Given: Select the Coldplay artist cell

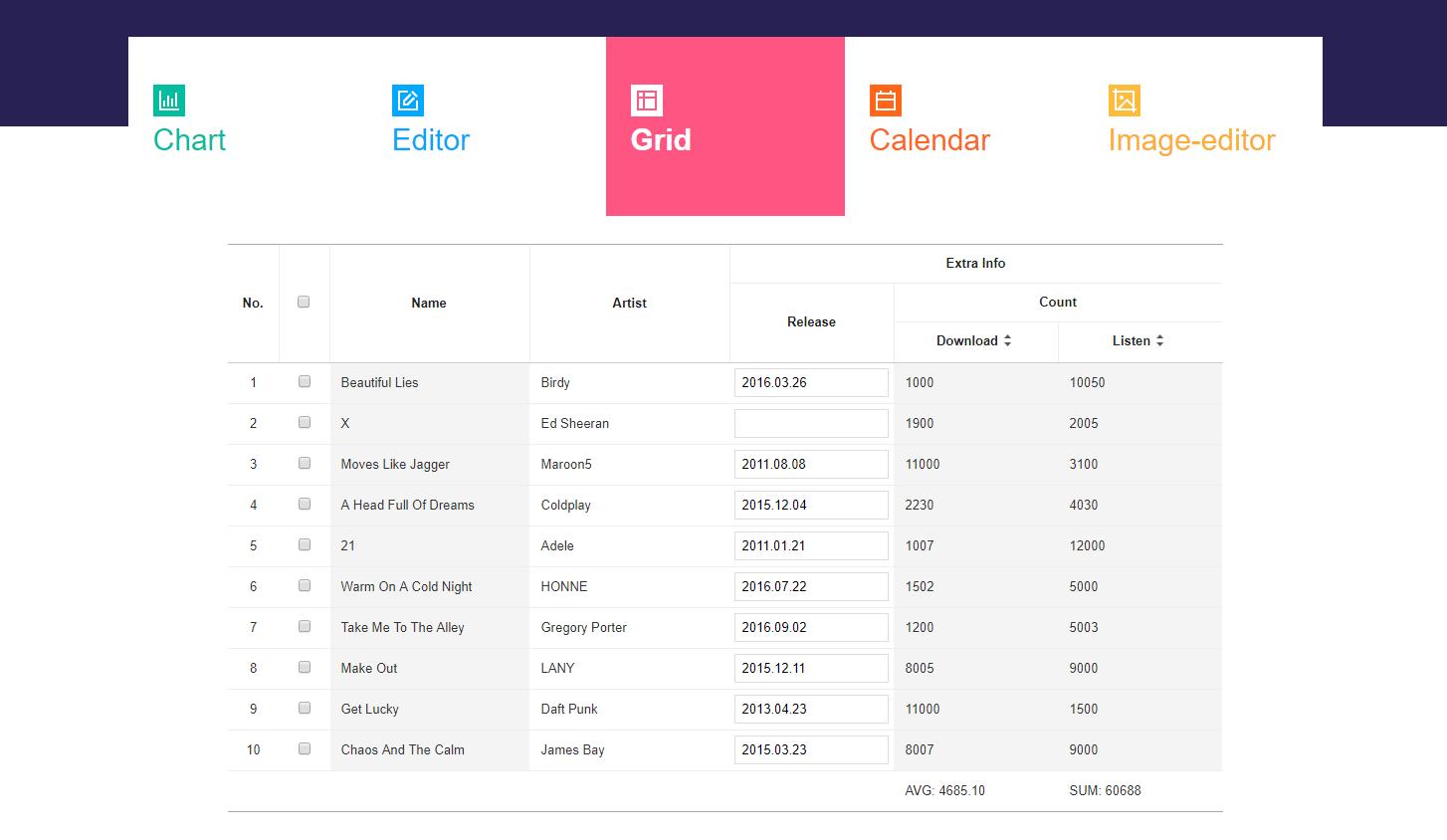Looking at the screenshot, I should [x=629, y=505].
